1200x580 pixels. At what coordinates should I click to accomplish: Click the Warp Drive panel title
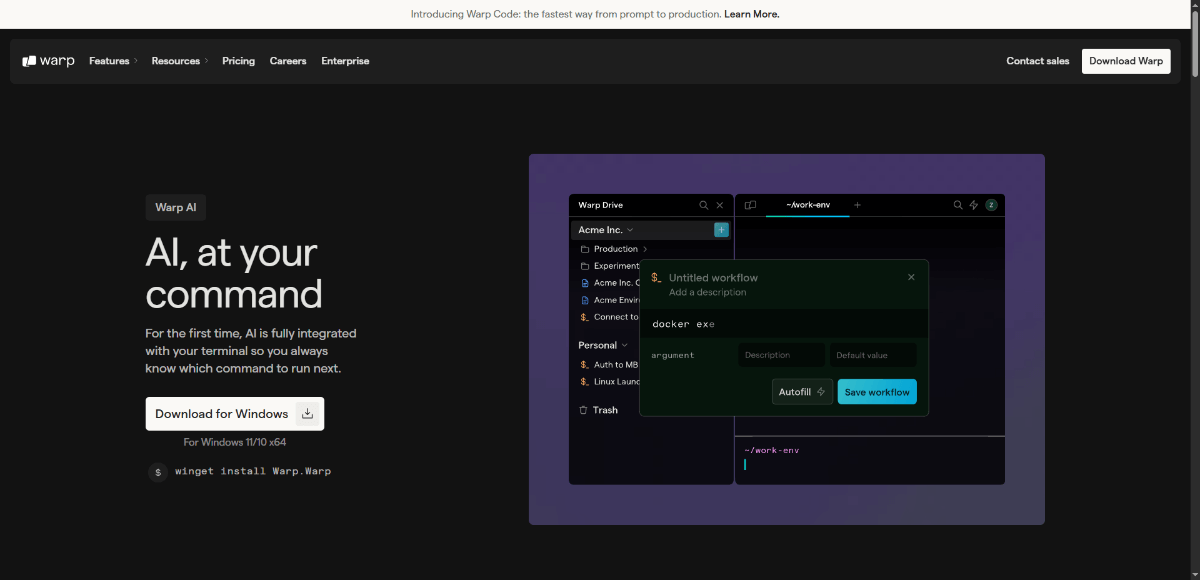point(600,205)
